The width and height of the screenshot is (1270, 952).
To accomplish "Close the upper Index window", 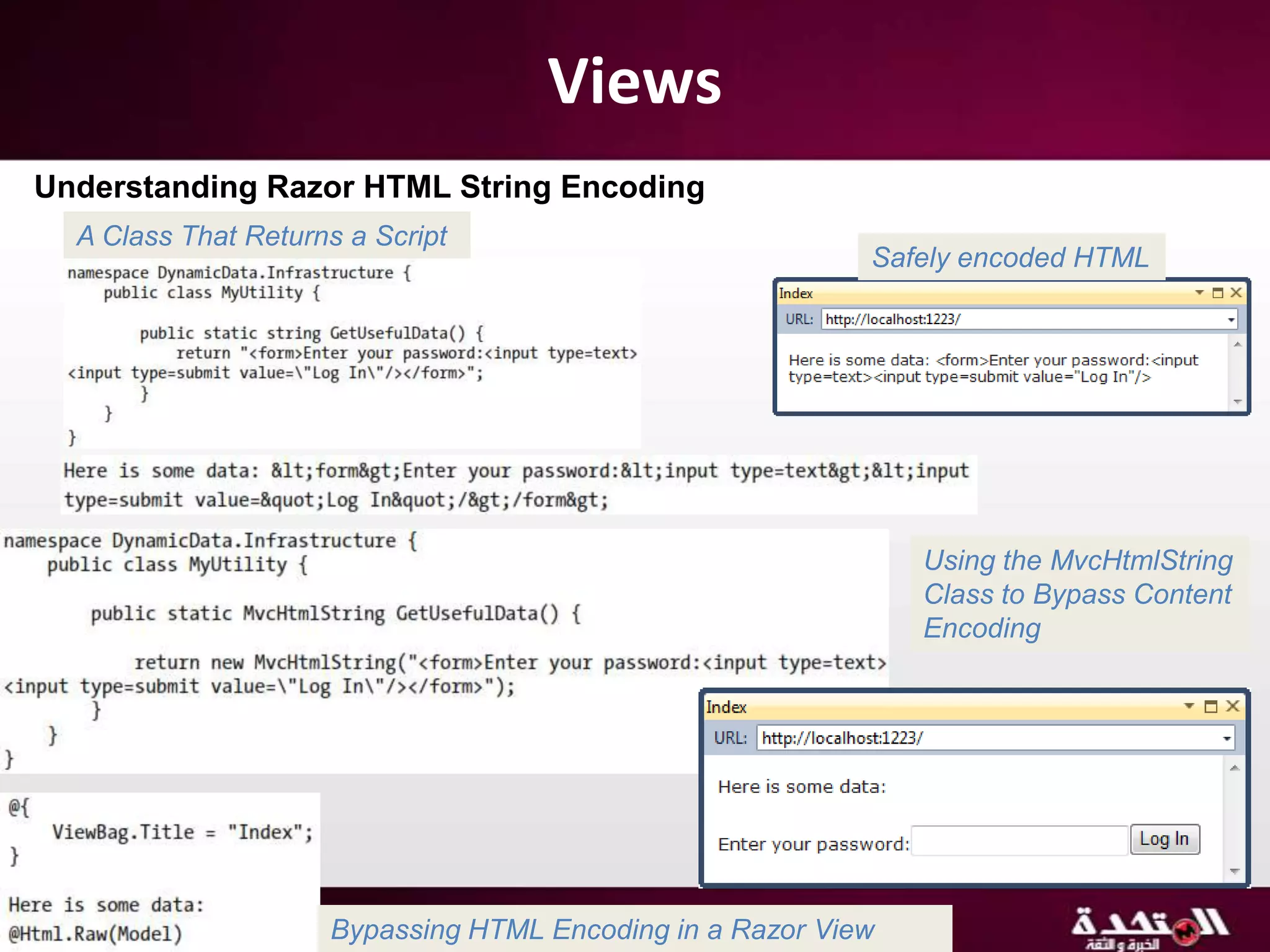I will (x=1236, y=293).
